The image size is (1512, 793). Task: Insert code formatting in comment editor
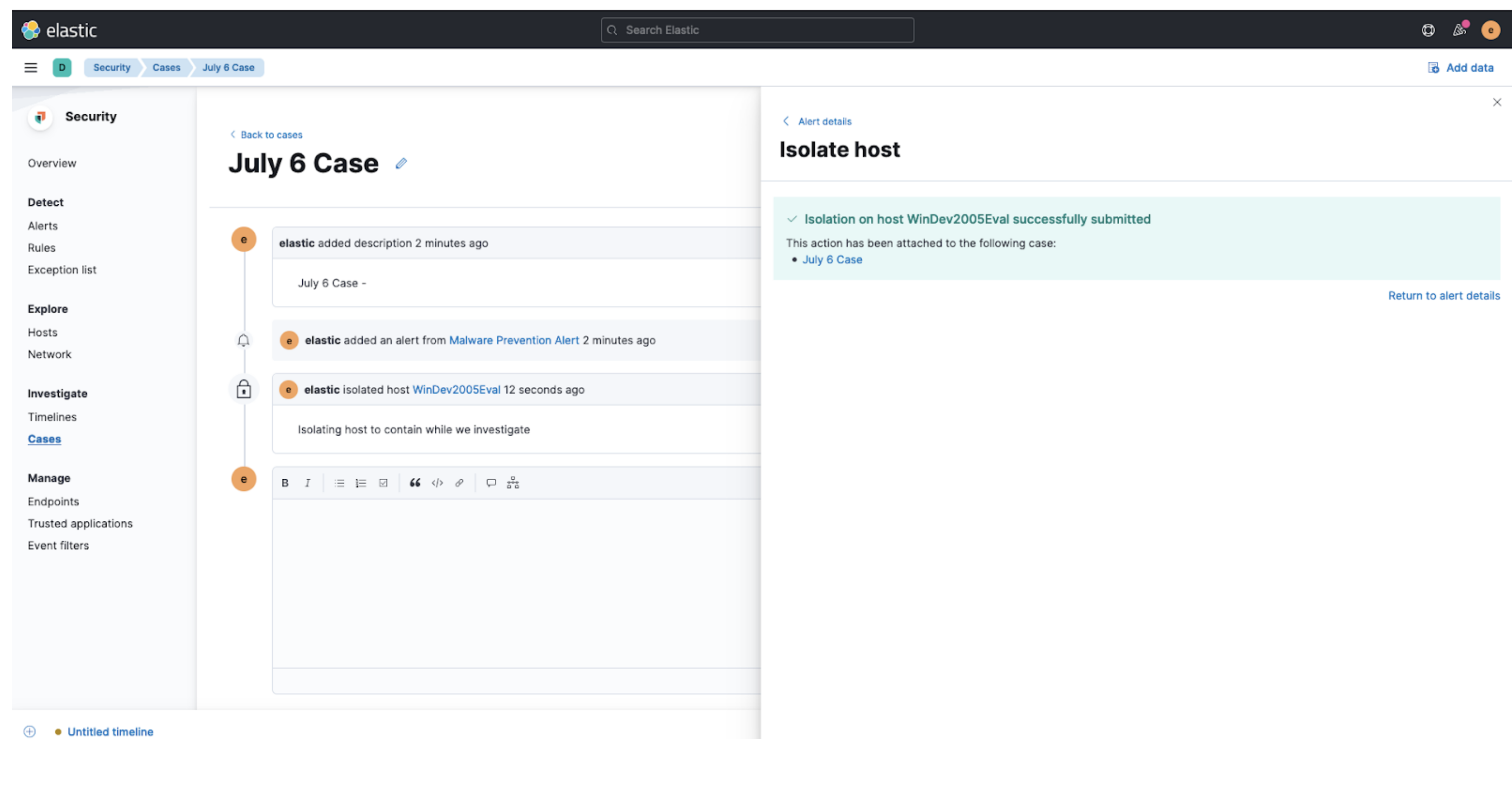(437, 482)
